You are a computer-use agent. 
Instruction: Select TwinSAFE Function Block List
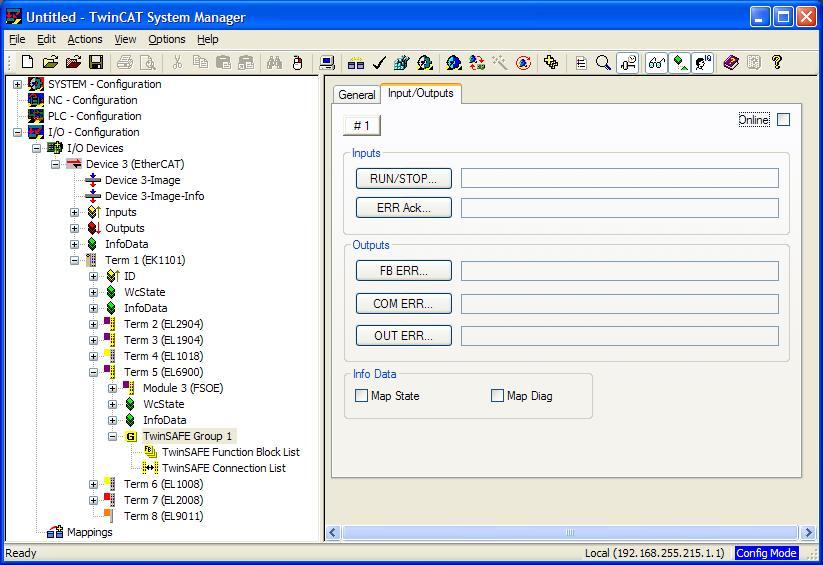pos(231,452)
